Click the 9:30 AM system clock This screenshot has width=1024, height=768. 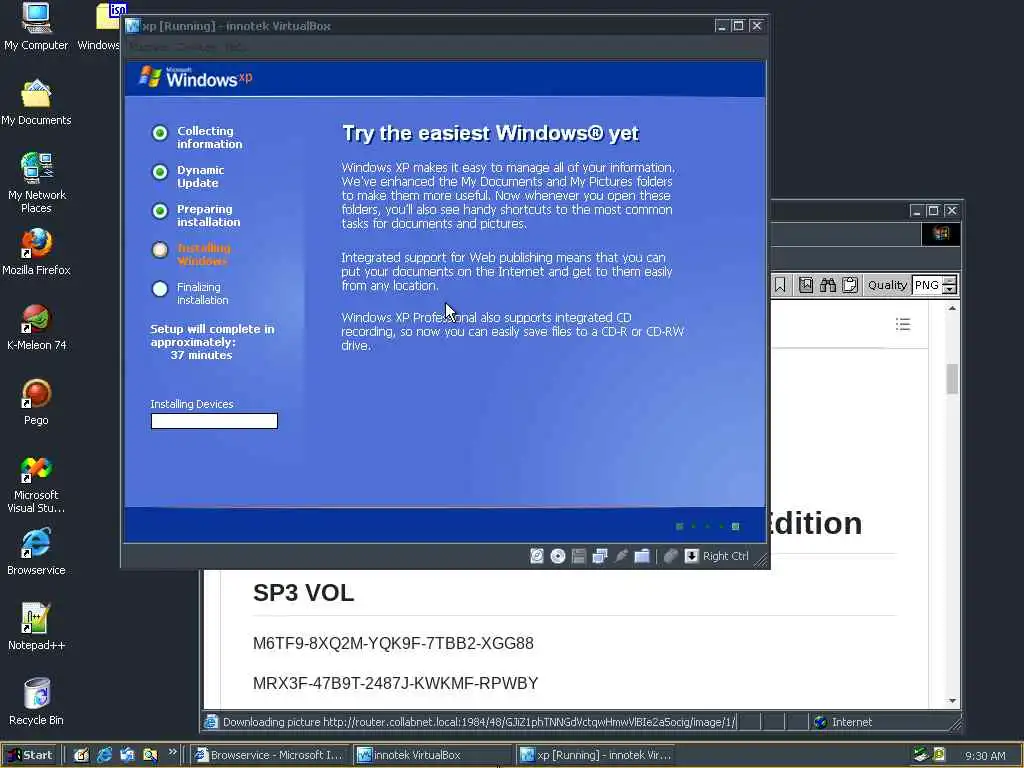[x=985, y=756]
